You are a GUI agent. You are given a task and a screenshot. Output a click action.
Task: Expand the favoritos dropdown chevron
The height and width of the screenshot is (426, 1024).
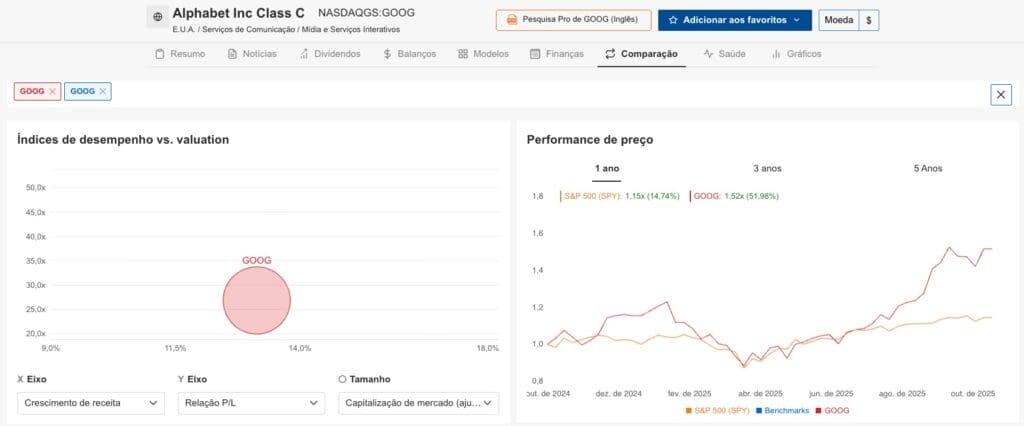(x=797, y=20)
